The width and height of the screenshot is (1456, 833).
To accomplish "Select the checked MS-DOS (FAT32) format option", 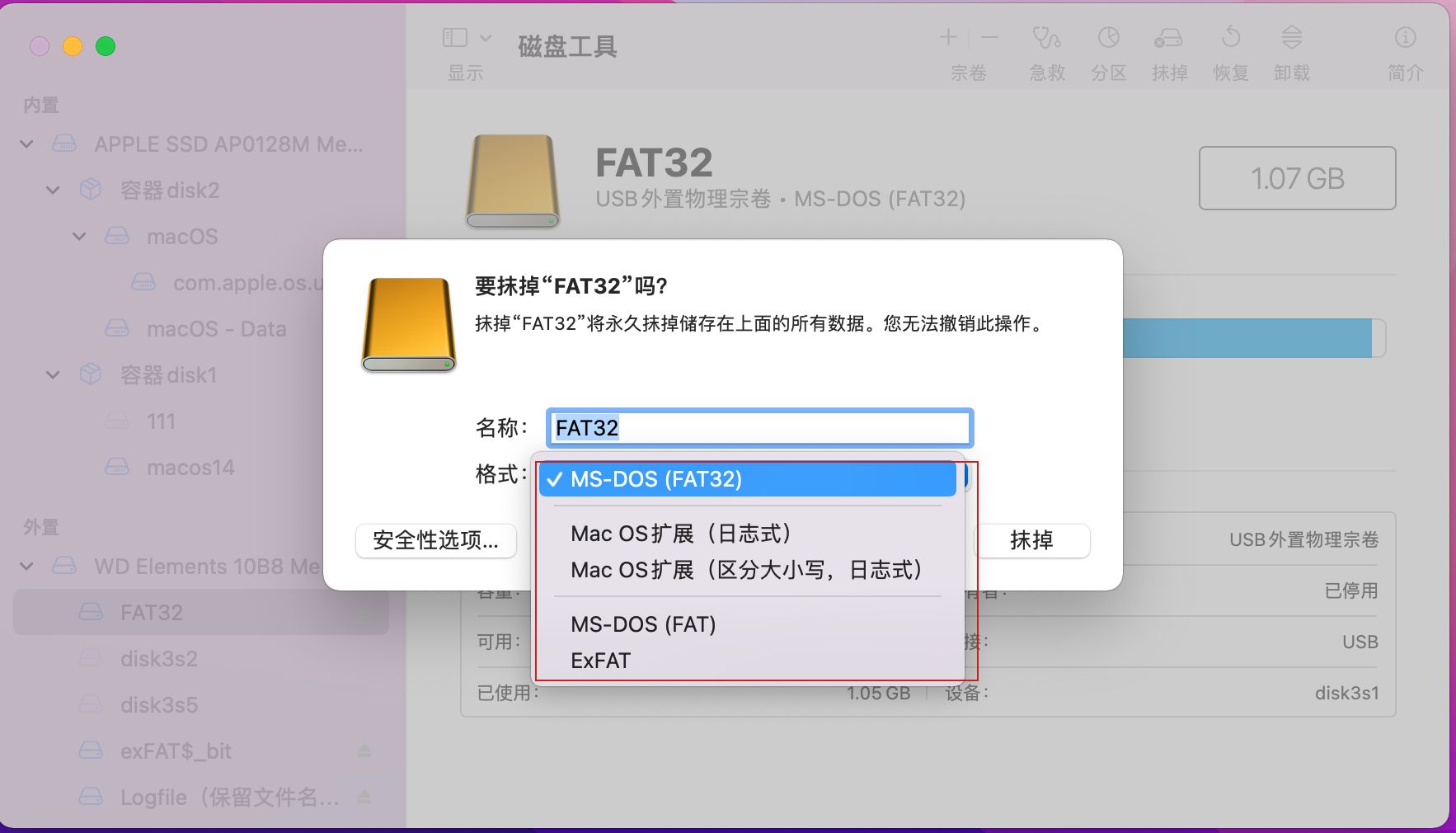I will (x=745, y=479).
